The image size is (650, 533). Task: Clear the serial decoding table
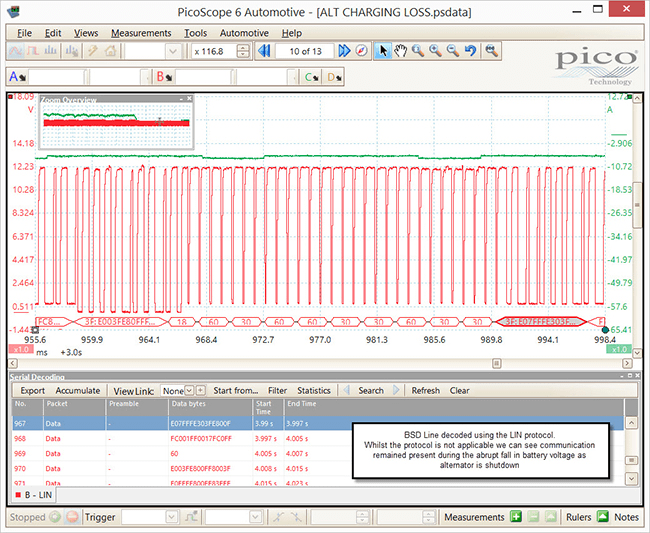tap(459, 390)
